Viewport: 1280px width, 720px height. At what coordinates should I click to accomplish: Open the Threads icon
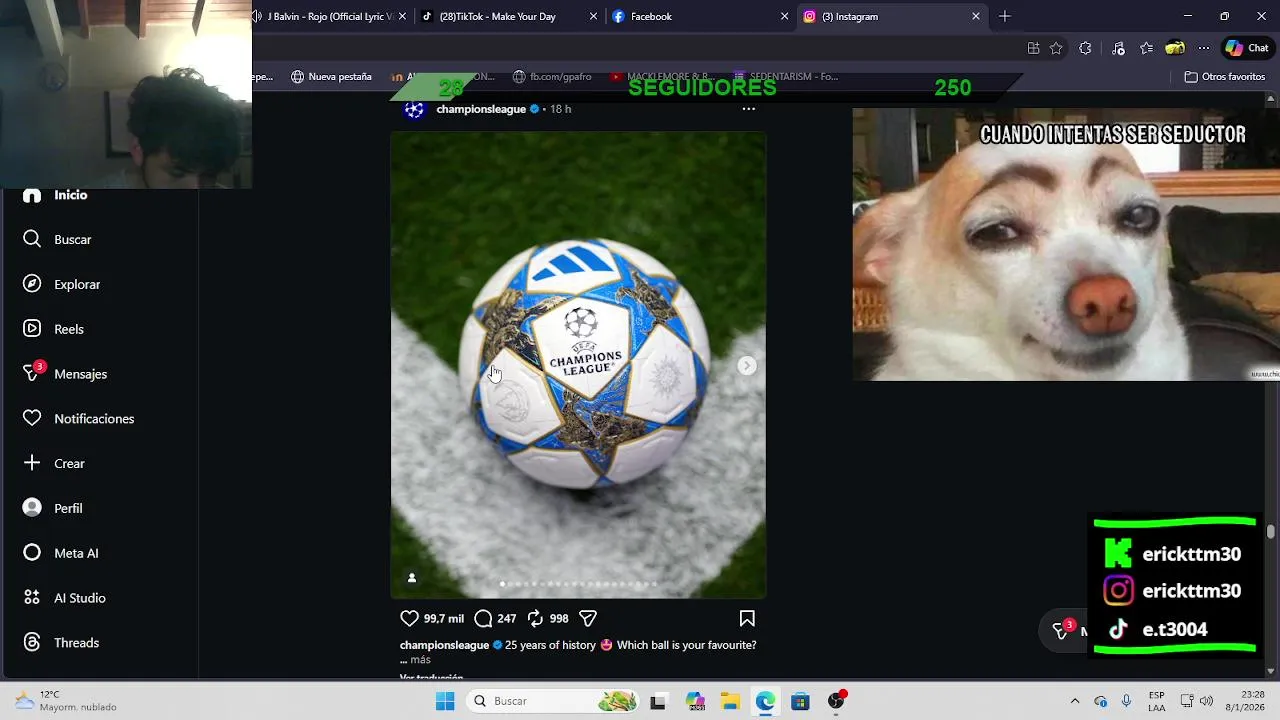32,642
